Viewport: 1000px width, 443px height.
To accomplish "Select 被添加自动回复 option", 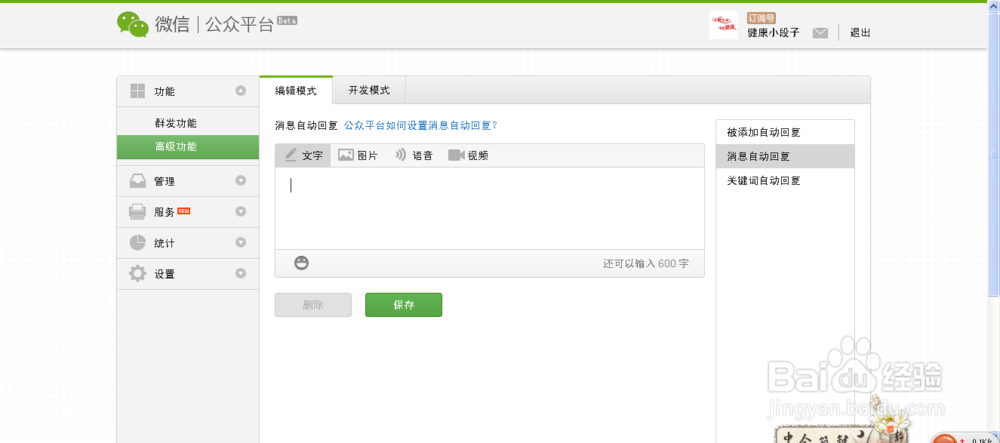I will coord(785,133).
